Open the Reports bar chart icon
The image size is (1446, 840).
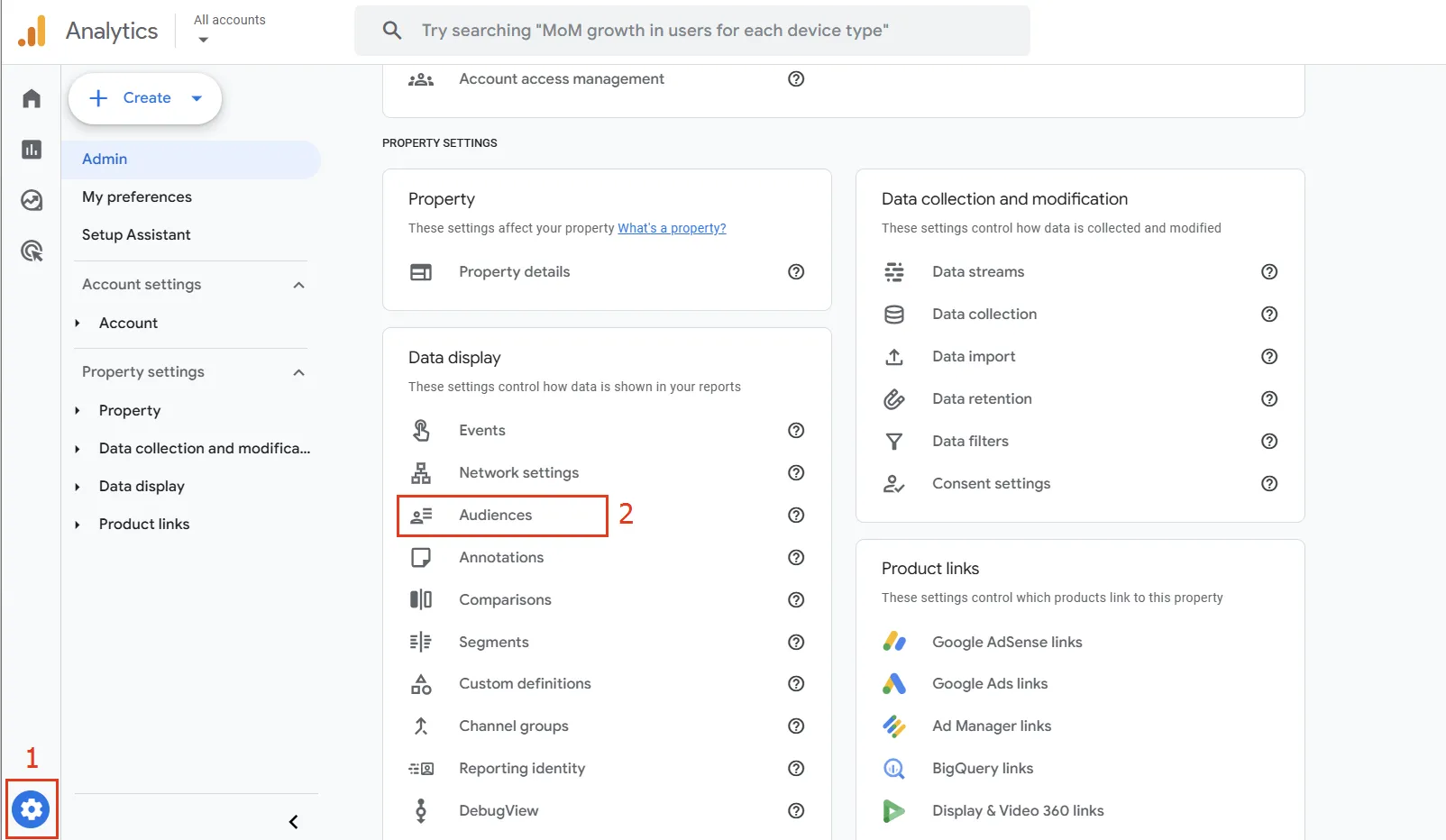click(x=32, y=150)
